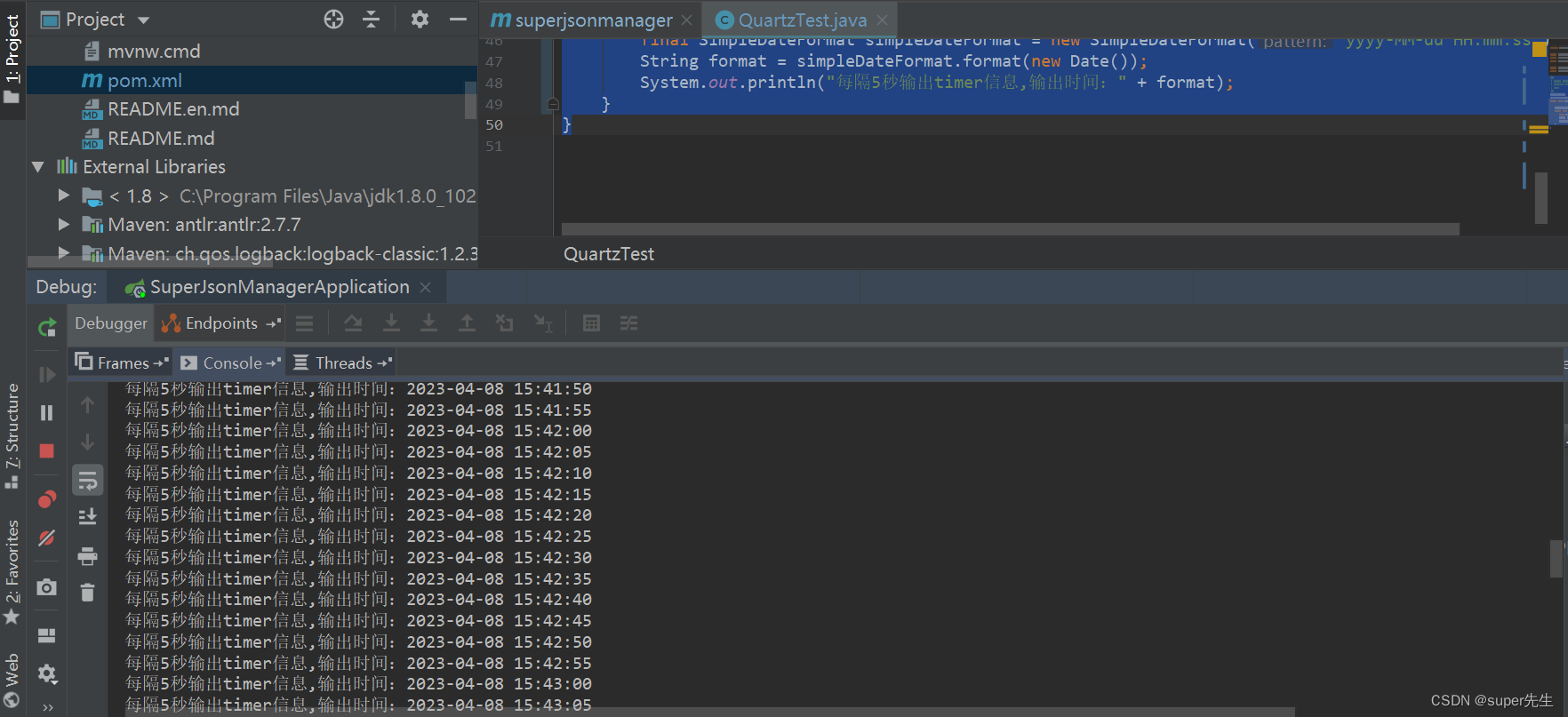Close the QuartzTest.java tab
This screenshot has width=1568, height=717.
coord(882,20)
